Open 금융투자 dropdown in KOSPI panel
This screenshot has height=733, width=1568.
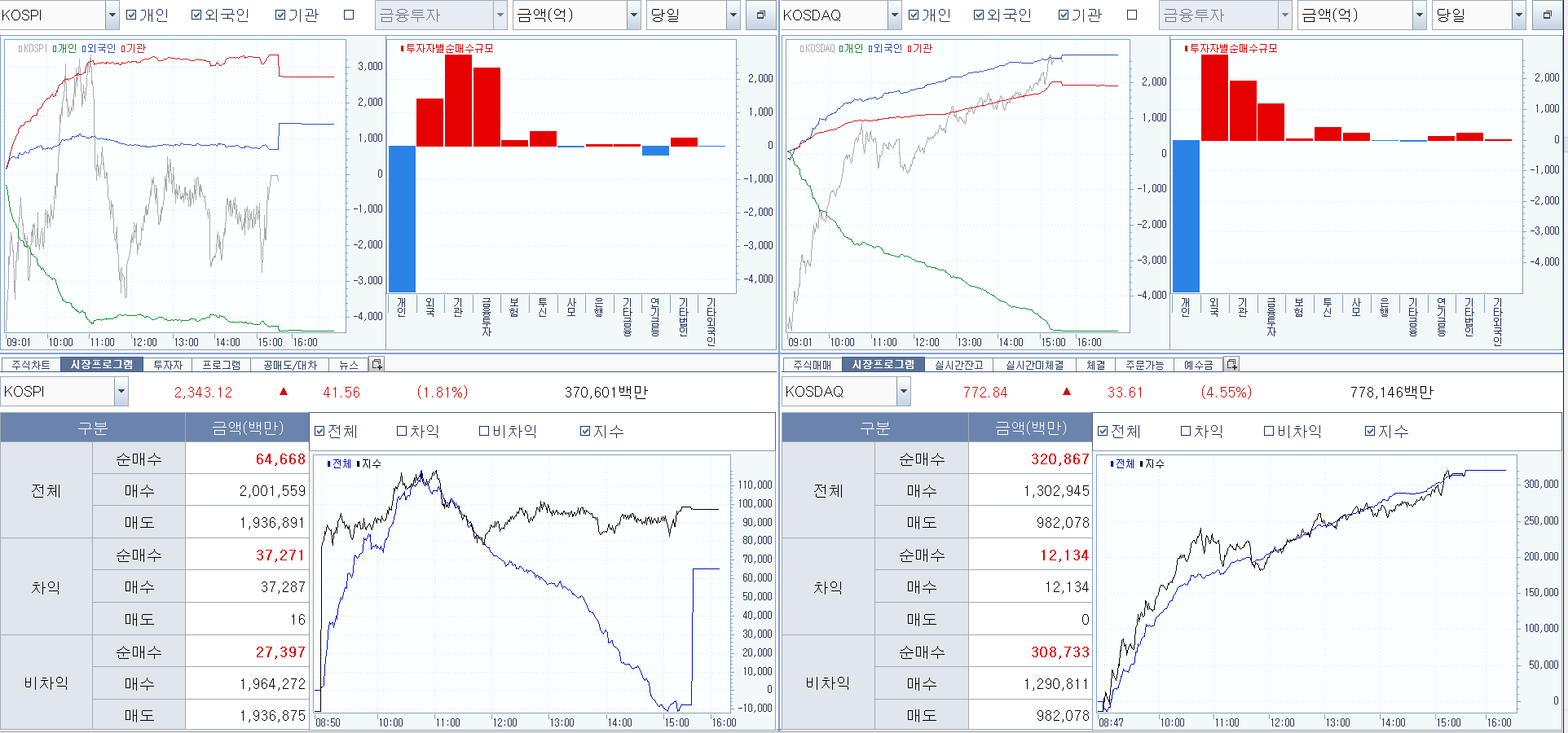coord(500,15)
